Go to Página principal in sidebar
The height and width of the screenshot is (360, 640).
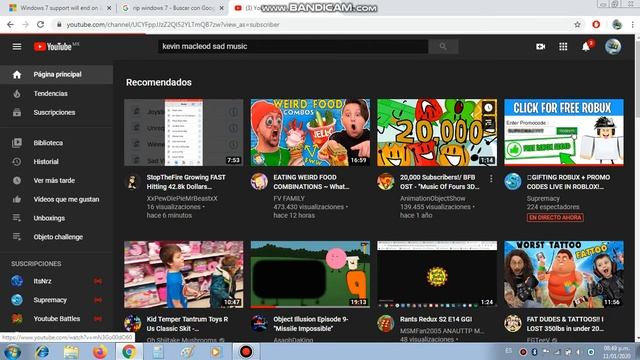click(56, 74)
